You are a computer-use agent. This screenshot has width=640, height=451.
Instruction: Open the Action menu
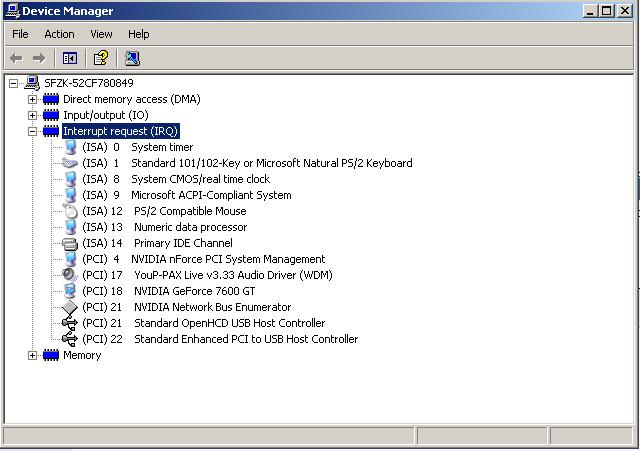(x=59, y=34)
